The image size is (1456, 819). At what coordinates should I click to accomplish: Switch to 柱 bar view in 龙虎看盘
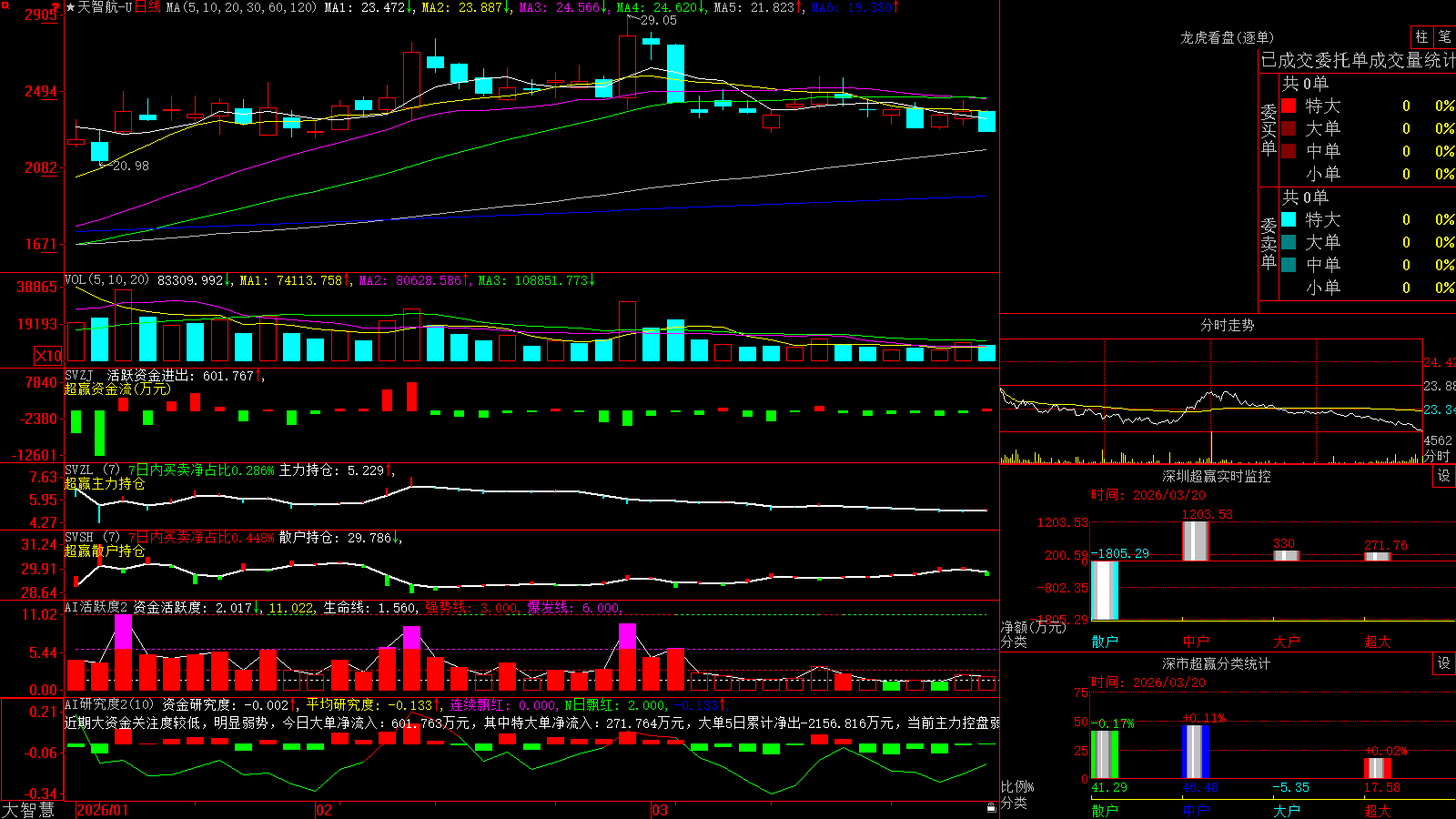point(1421,37)
